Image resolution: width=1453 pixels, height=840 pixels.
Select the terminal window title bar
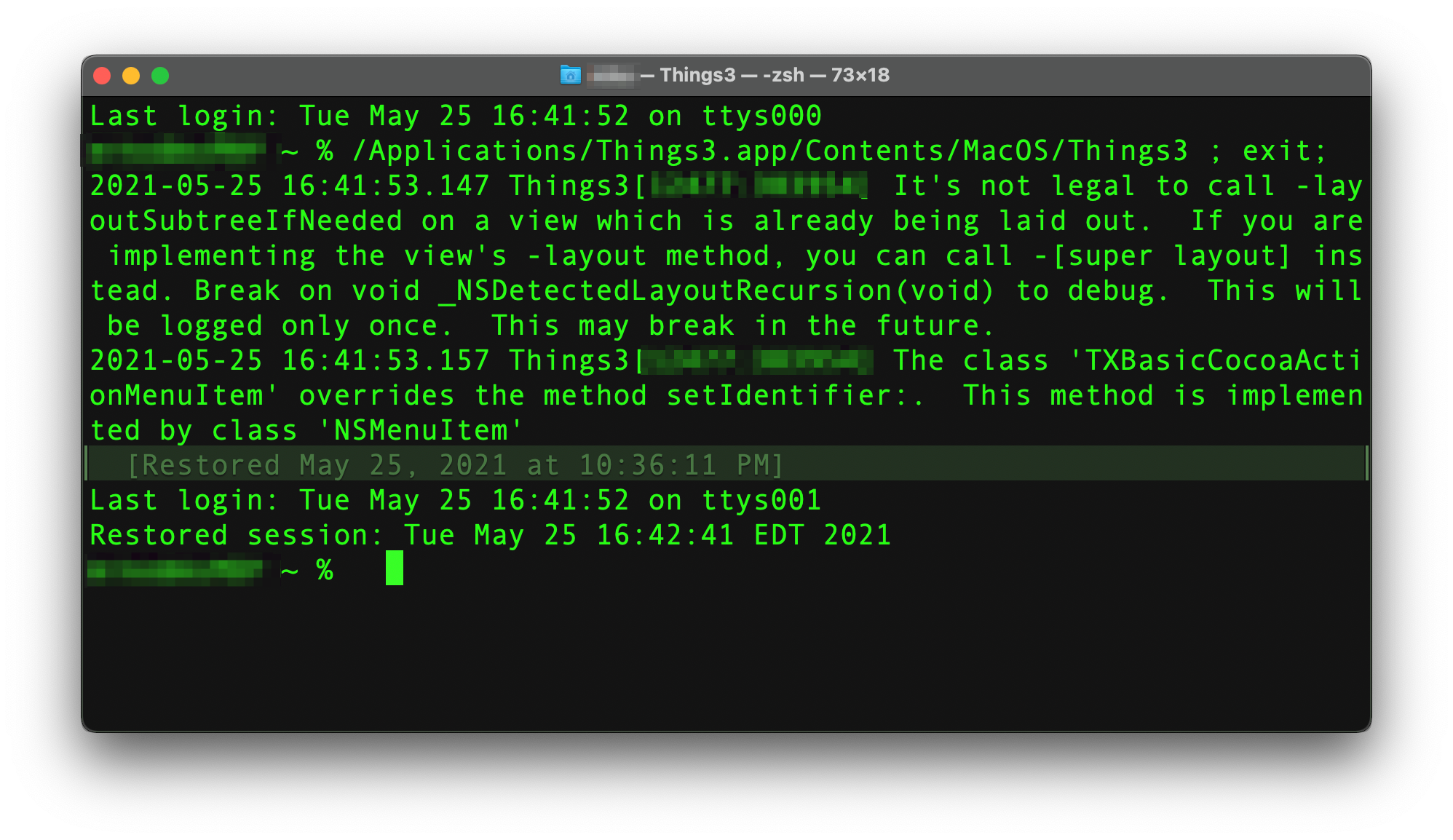(727, 74)
